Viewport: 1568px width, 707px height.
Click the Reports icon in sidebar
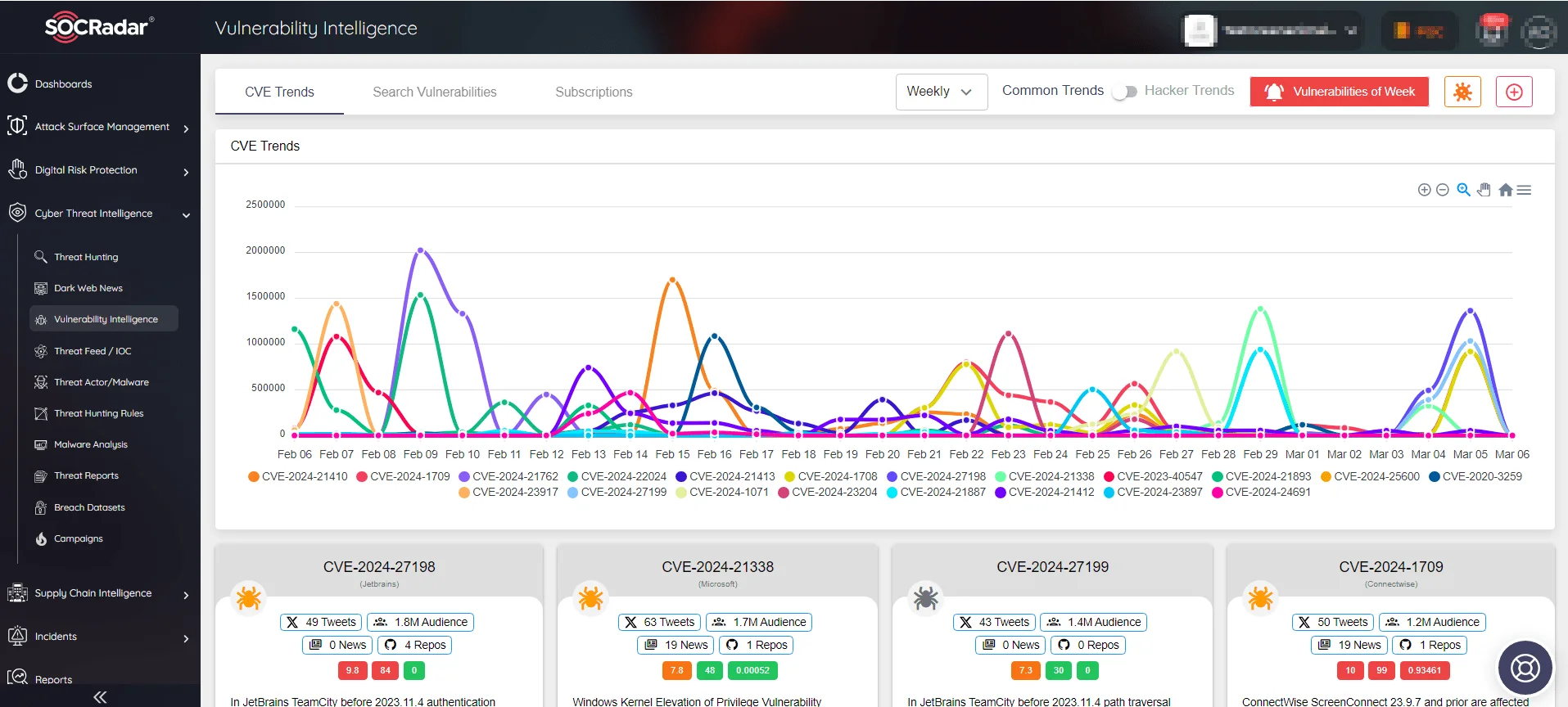click(x=17, y=678)
